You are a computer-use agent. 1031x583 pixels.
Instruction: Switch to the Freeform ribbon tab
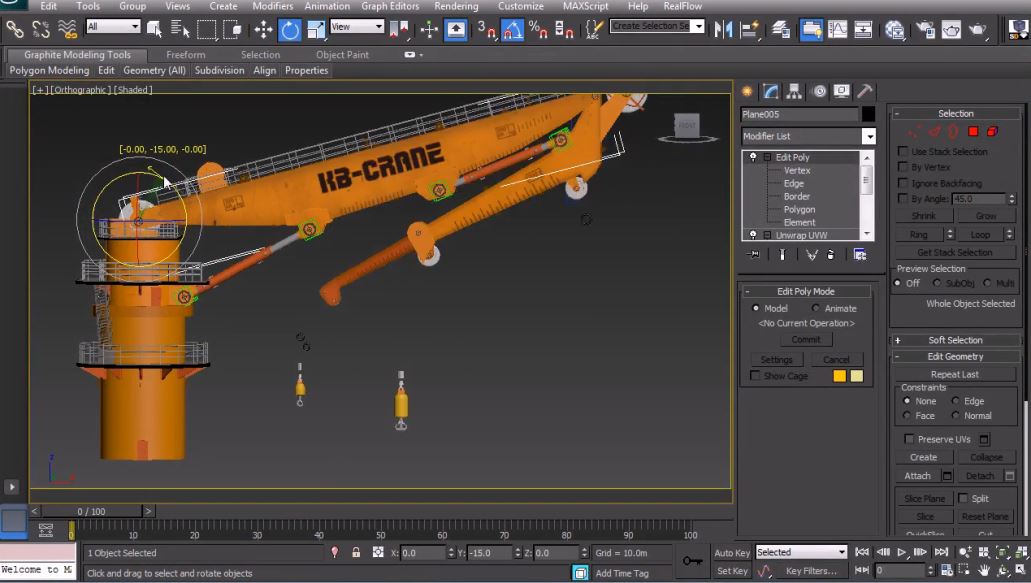point(185,55)
